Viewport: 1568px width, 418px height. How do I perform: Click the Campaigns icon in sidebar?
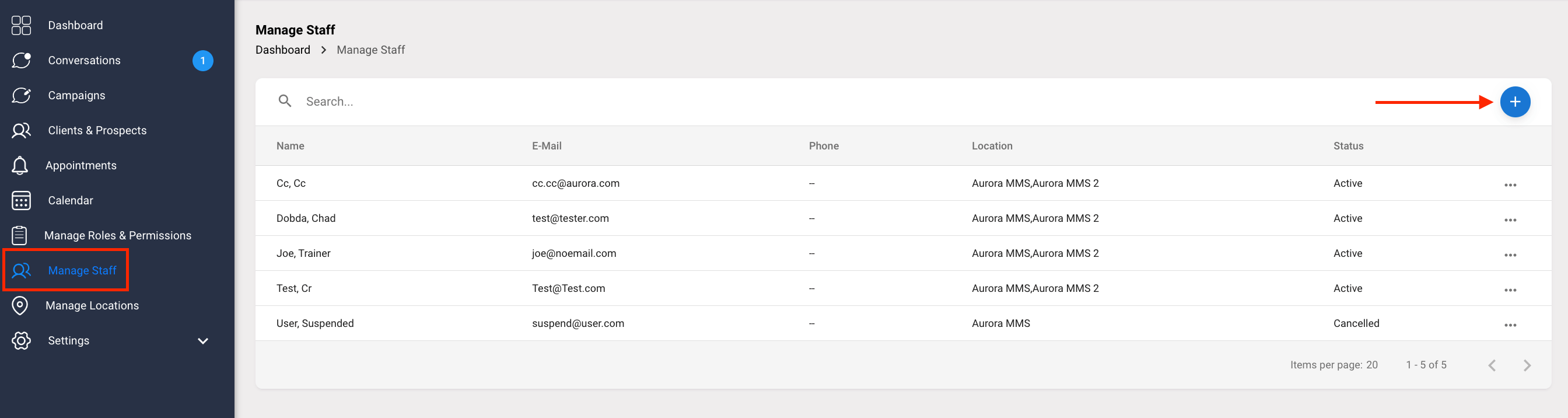point(22,96)
